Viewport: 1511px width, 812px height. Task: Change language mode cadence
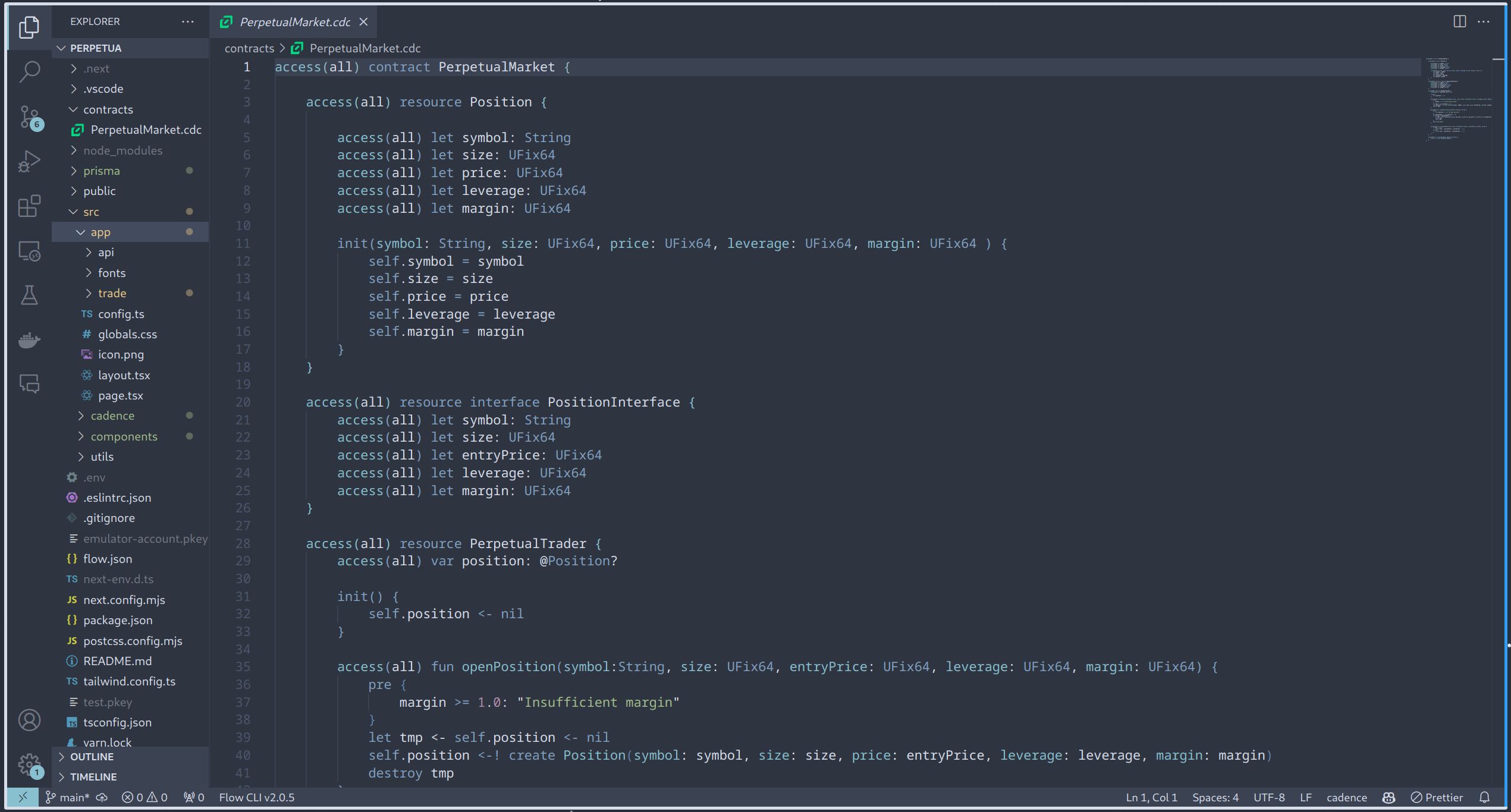coord(1346,797)
